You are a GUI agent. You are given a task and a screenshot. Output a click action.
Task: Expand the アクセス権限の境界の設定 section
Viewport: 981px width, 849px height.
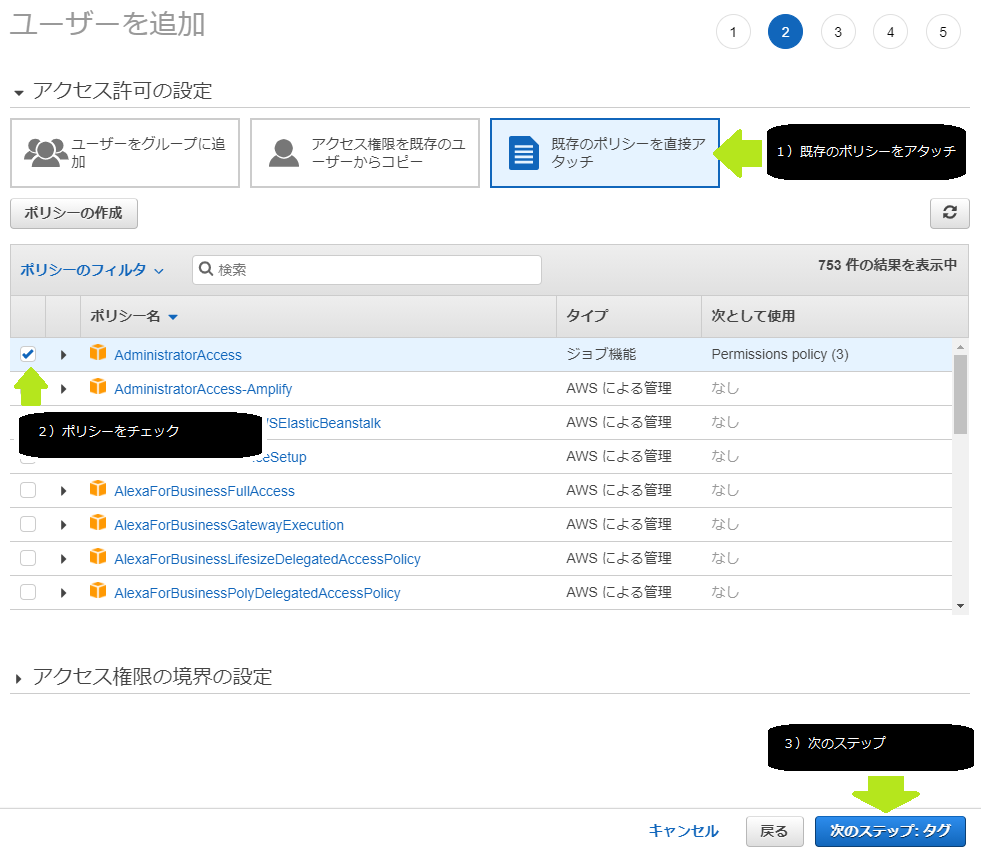[18, 678]
